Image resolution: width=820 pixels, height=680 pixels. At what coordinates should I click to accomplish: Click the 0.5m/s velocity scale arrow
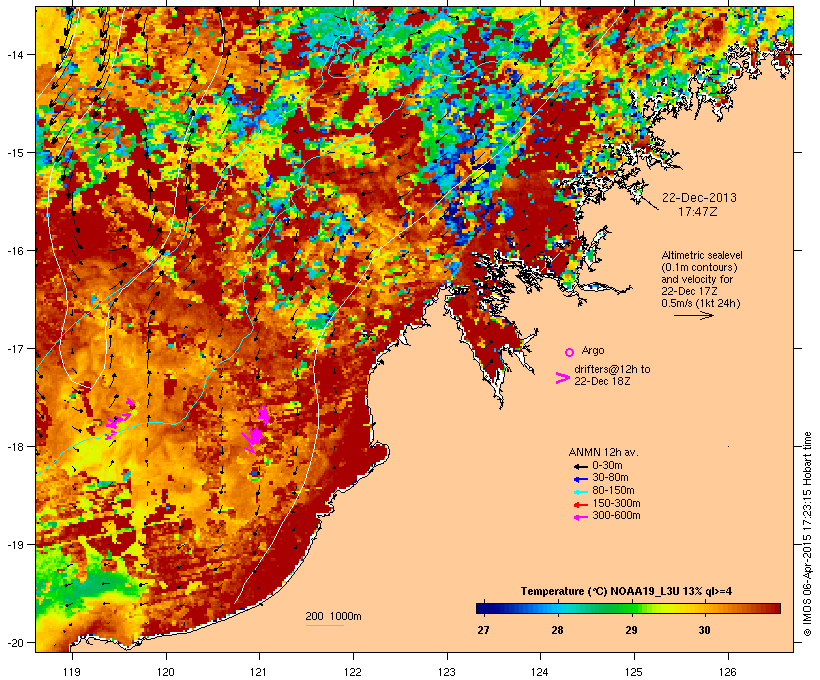[x=693, y=315]
